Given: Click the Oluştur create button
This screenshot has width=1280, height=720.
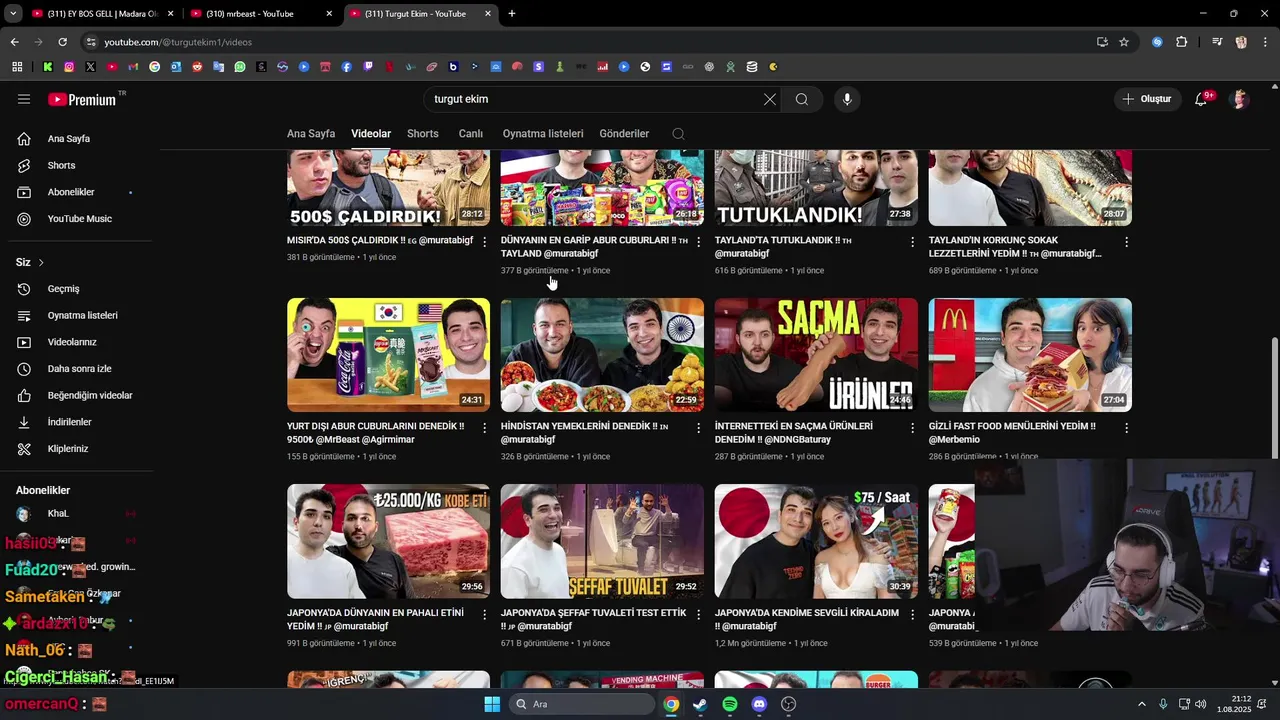Looking at the screenshot, I should click(x=1147, y=99).
